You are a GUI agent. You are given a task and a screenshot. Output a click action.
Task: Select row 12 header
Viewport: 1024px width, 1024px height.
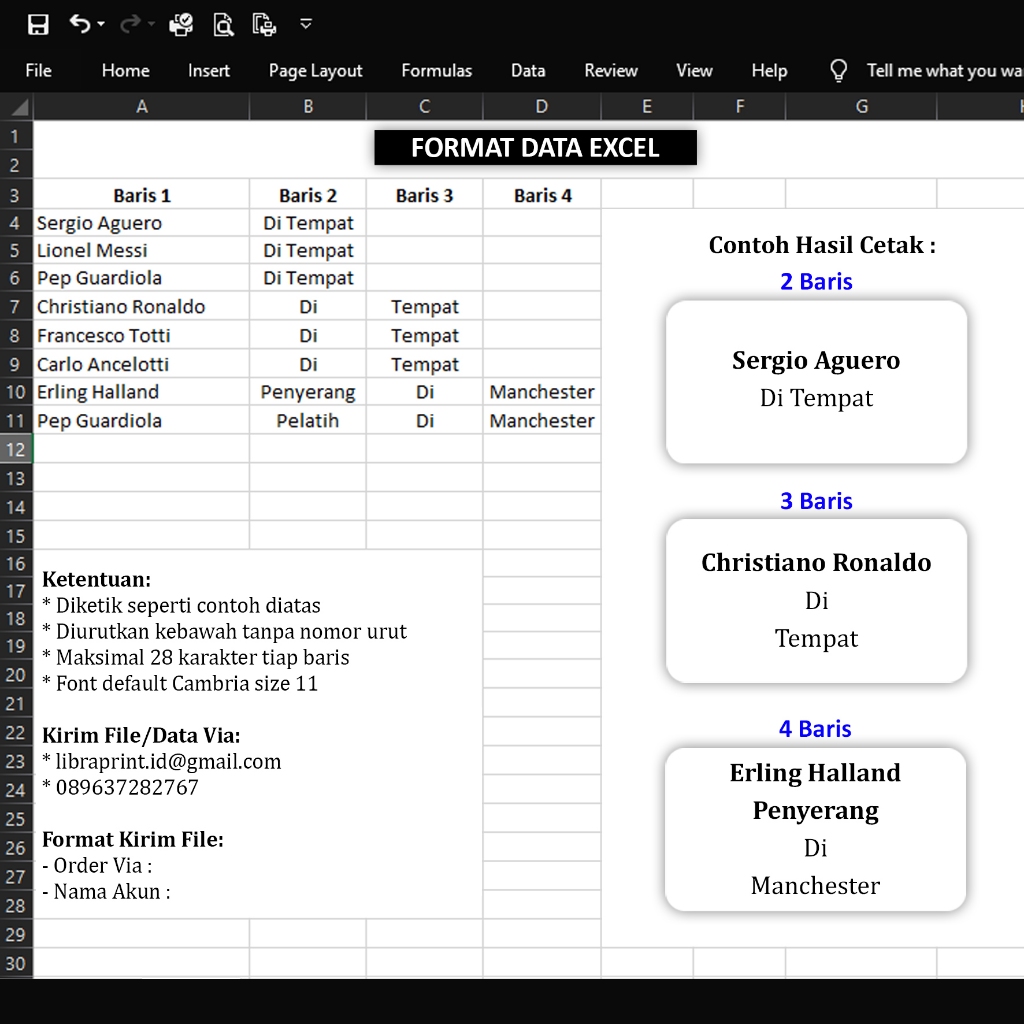coord(16,449)
